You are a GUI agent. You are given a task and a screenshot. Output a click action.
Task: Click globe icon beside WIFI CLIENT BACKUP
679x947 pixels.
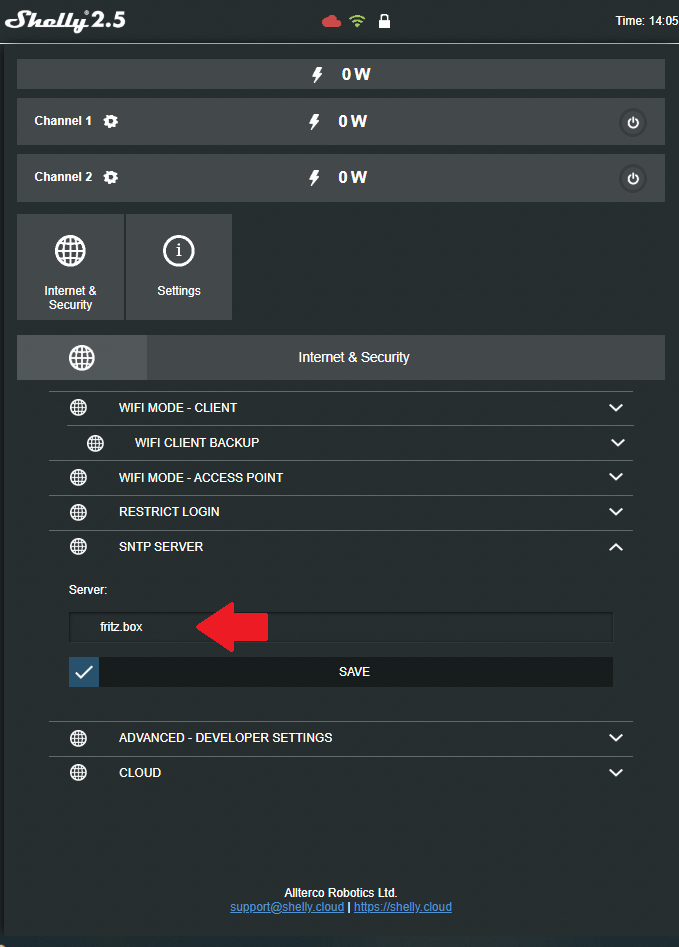(95, 443)
